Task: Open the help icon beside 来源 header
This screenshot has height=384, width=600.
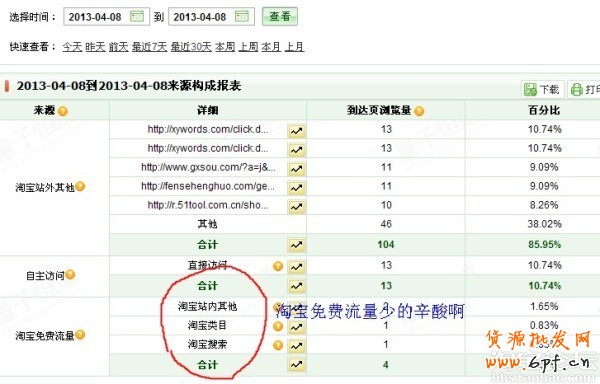Action: (x=63, y=111)
